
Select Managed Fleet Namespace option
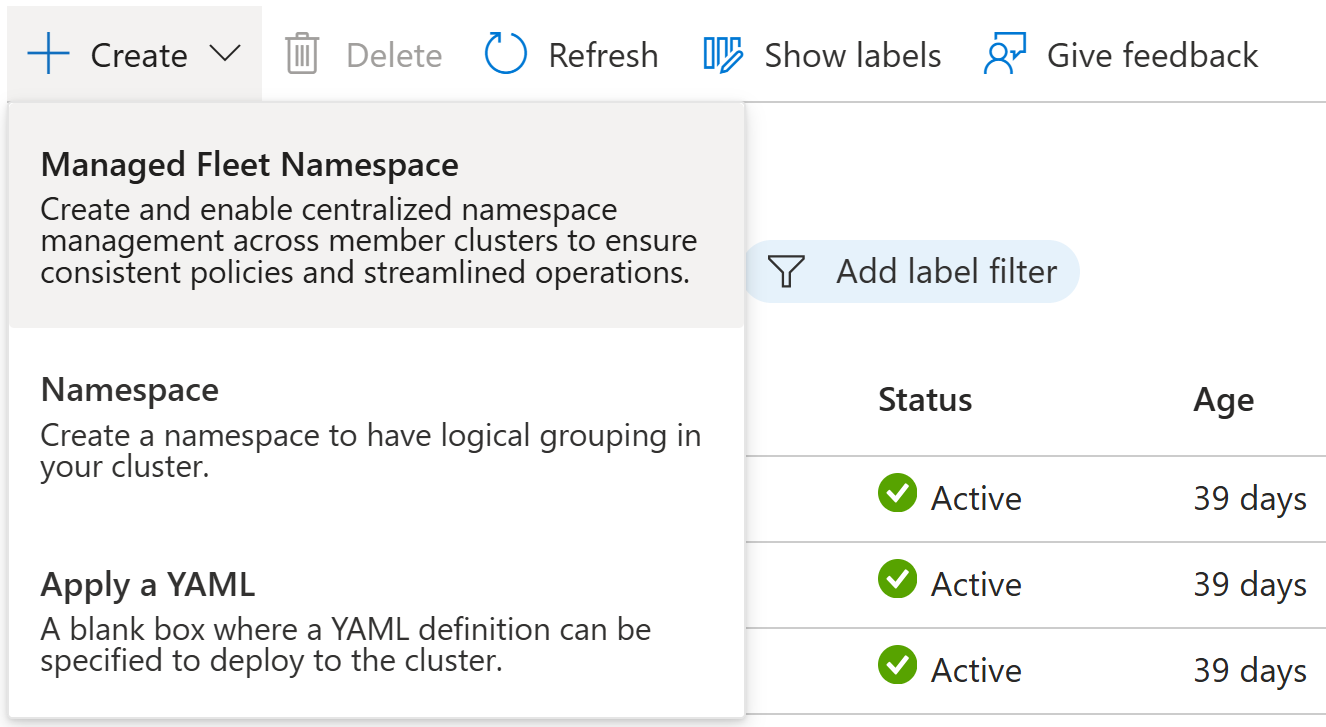tap(250, 165)
